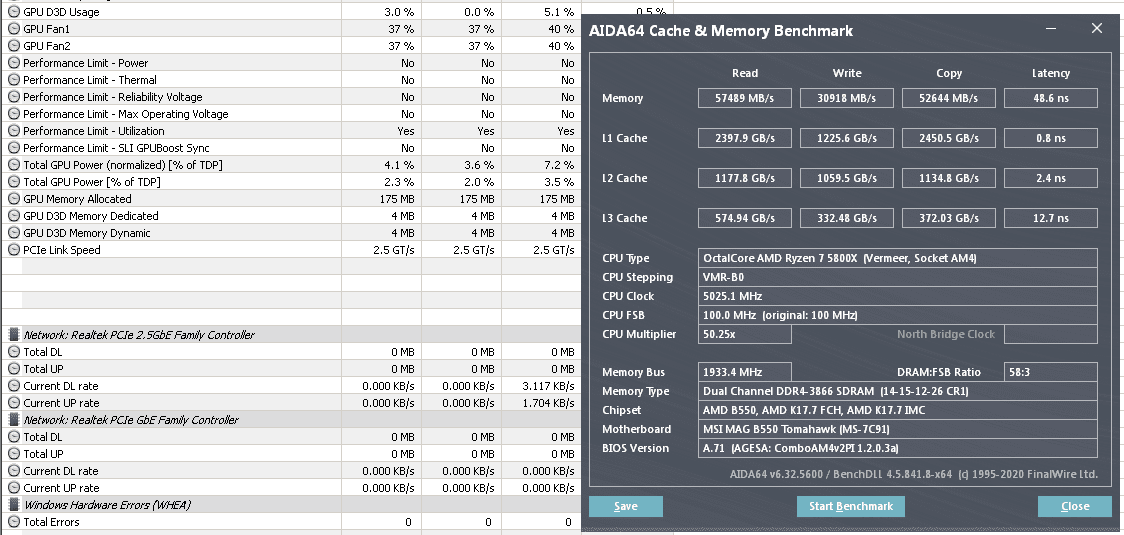Screen dimensions: 1124x535
Task: Click the empty North Bridge Clock field
Action: point(1051,334)
